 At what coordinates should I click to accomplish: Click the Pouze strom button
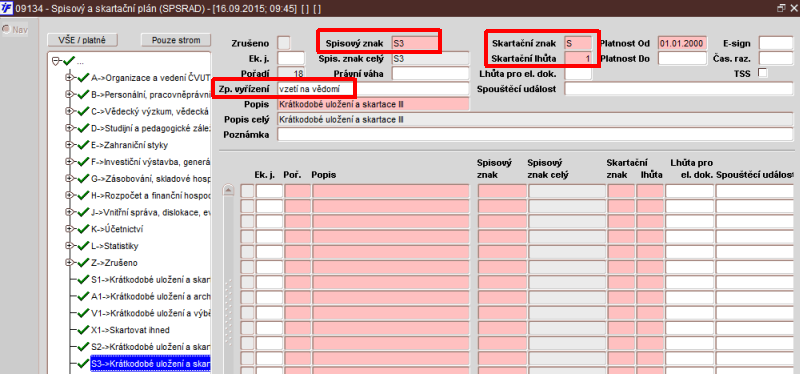click(176, 40)
